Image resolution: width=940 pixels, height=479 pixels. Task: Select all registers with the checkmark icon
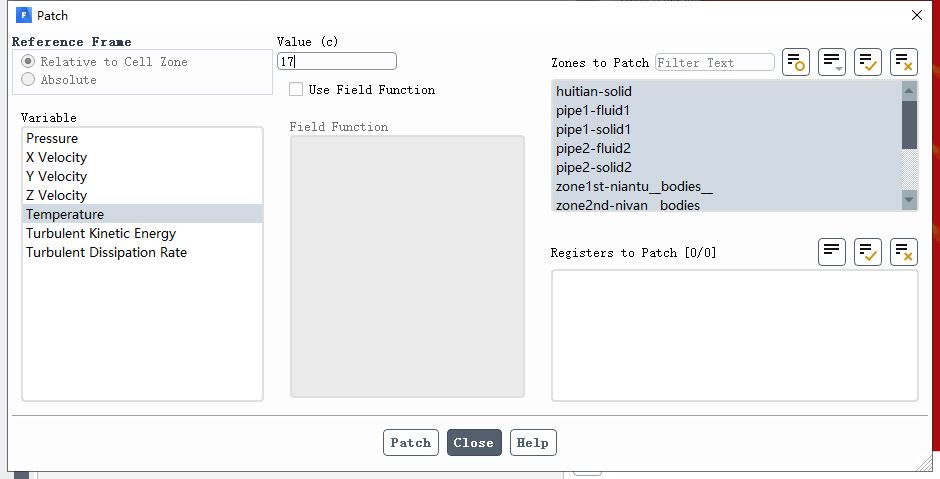(868, 252)
